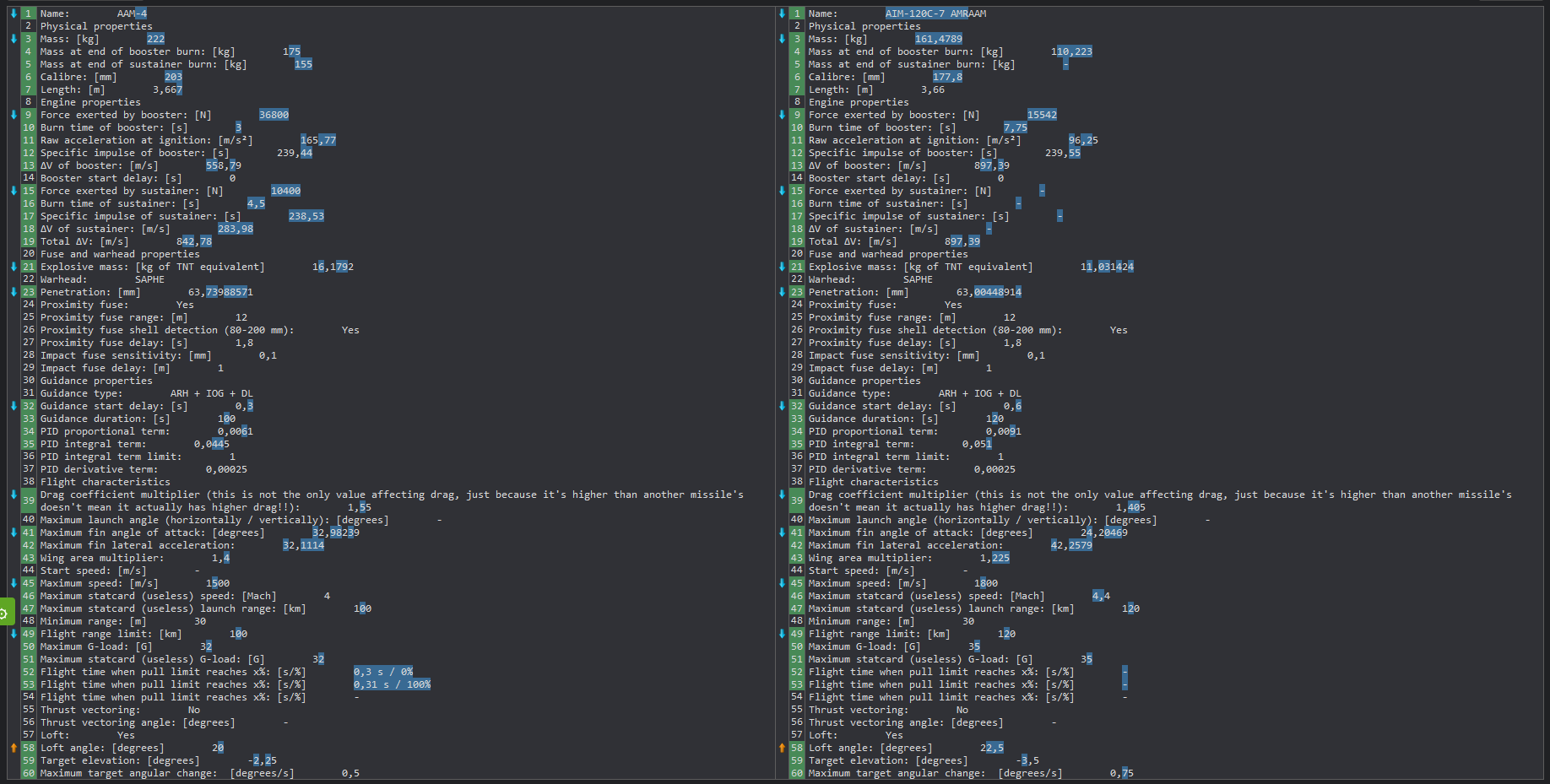Viewport: 1550px width, 784px height.
Task: Click blue arrow beside Mass line 3 in AAM-4 pane
Action: (x=14, y=39)
